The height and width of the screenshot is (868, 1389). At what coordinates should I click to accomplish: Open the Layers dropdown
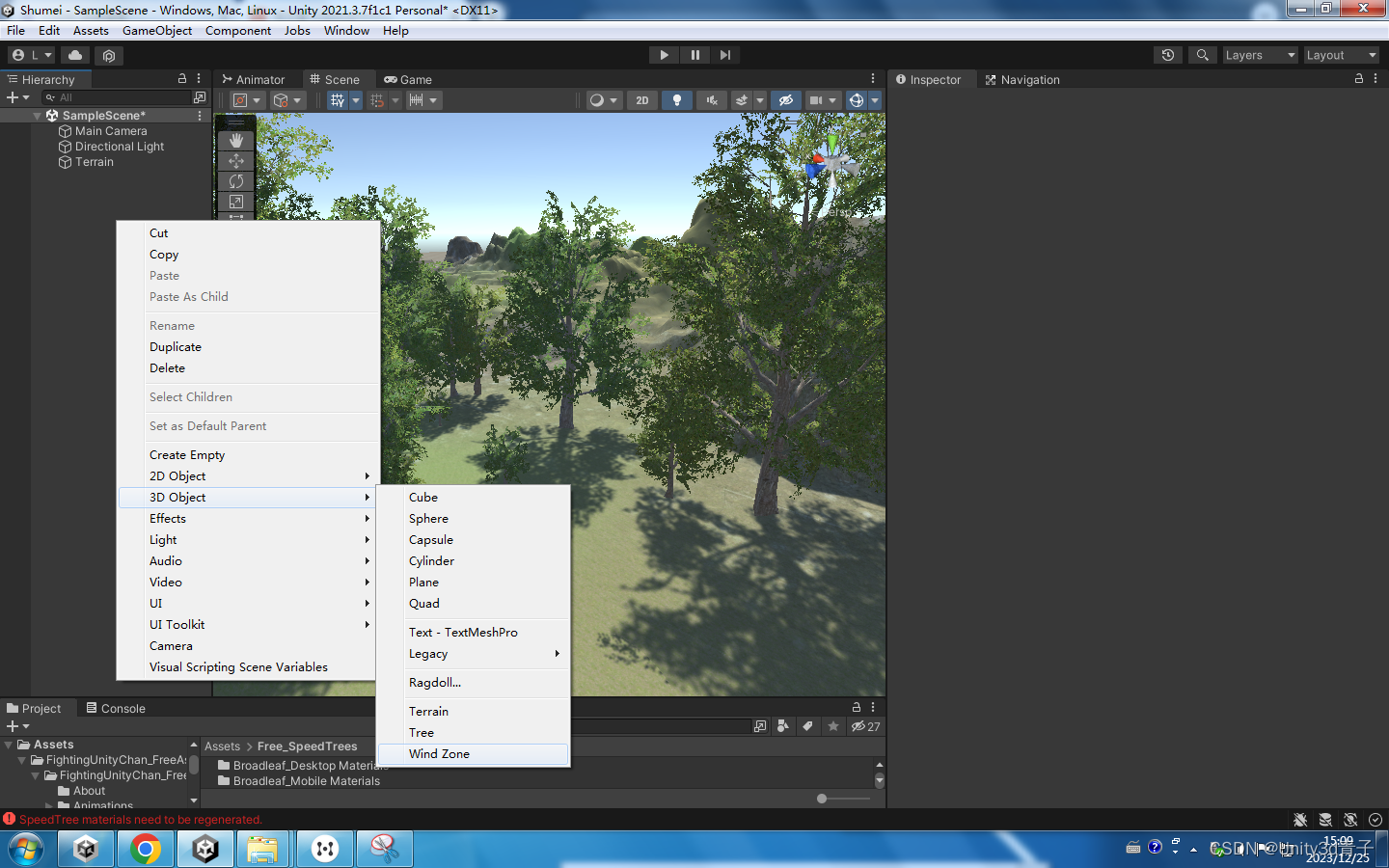click(1260, 55)
